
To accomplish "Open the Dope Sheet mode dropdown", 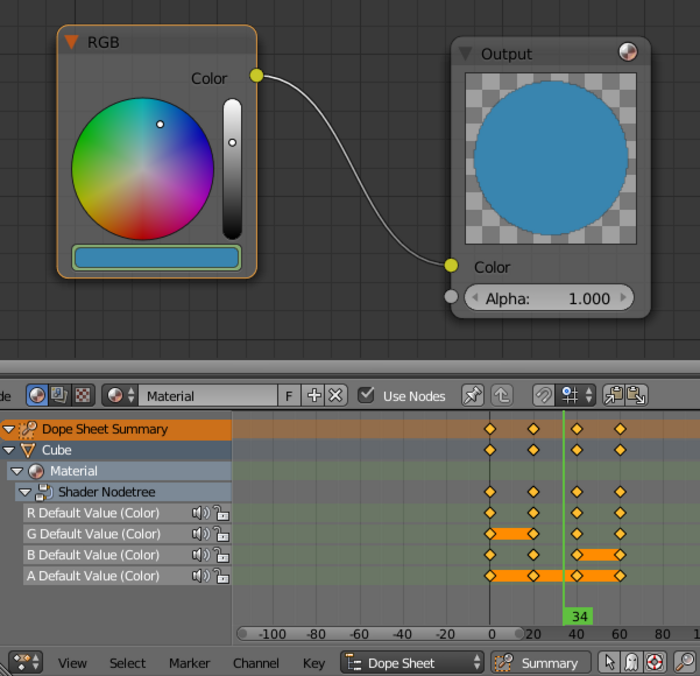I will (x=411, y=662).
